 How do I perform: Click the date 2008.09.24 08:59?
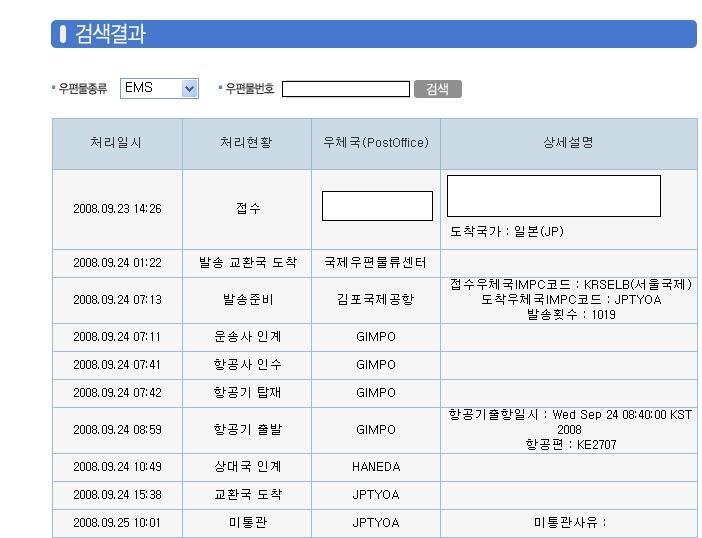[x=117, y=430]
